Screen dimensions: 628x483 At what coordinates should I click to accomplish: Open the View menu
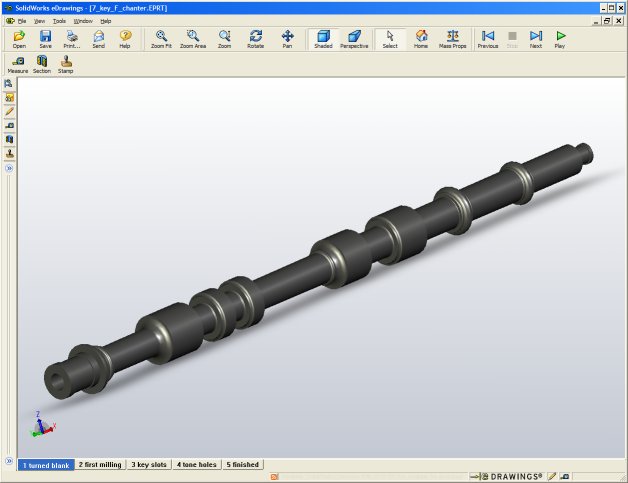pyautogui.click(x=39, y=20)
